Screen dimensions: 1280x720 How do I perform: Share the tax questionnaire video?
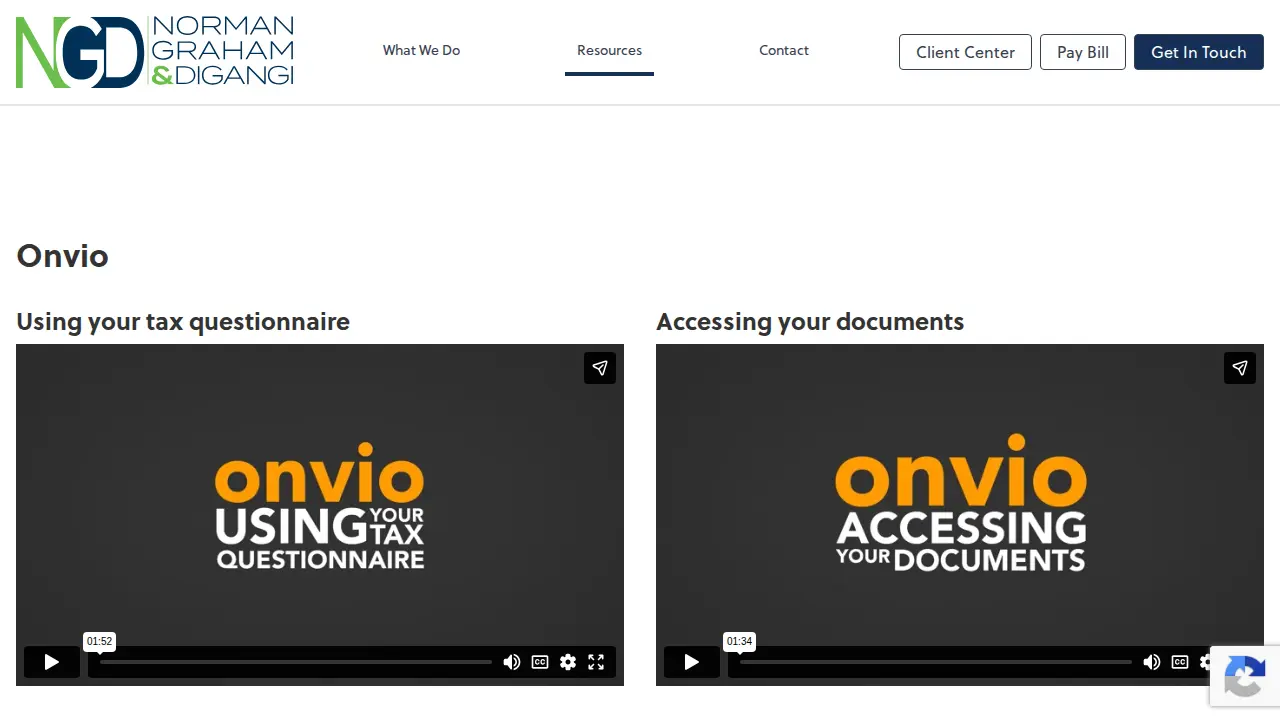coord(600,368)
